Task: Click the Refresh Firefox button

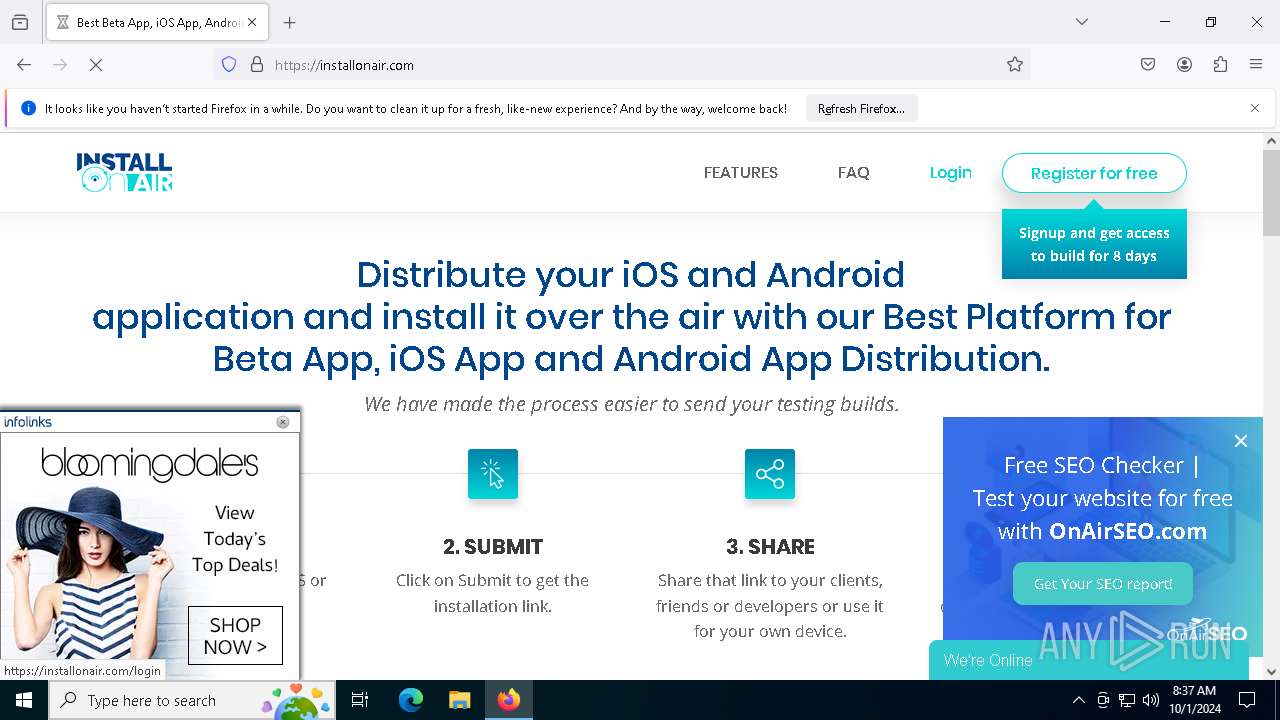Action: [861, 109]
